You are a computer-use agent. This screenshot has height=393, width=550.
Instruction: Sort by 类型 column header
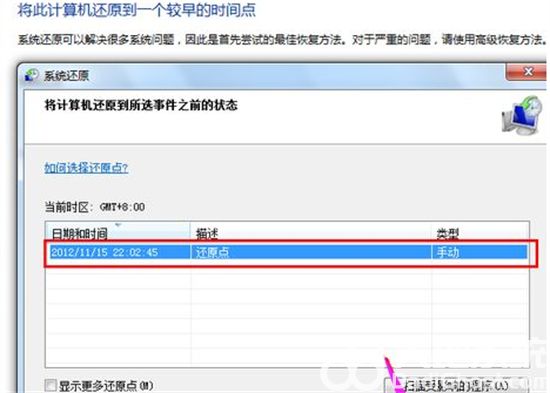[480, 232]
